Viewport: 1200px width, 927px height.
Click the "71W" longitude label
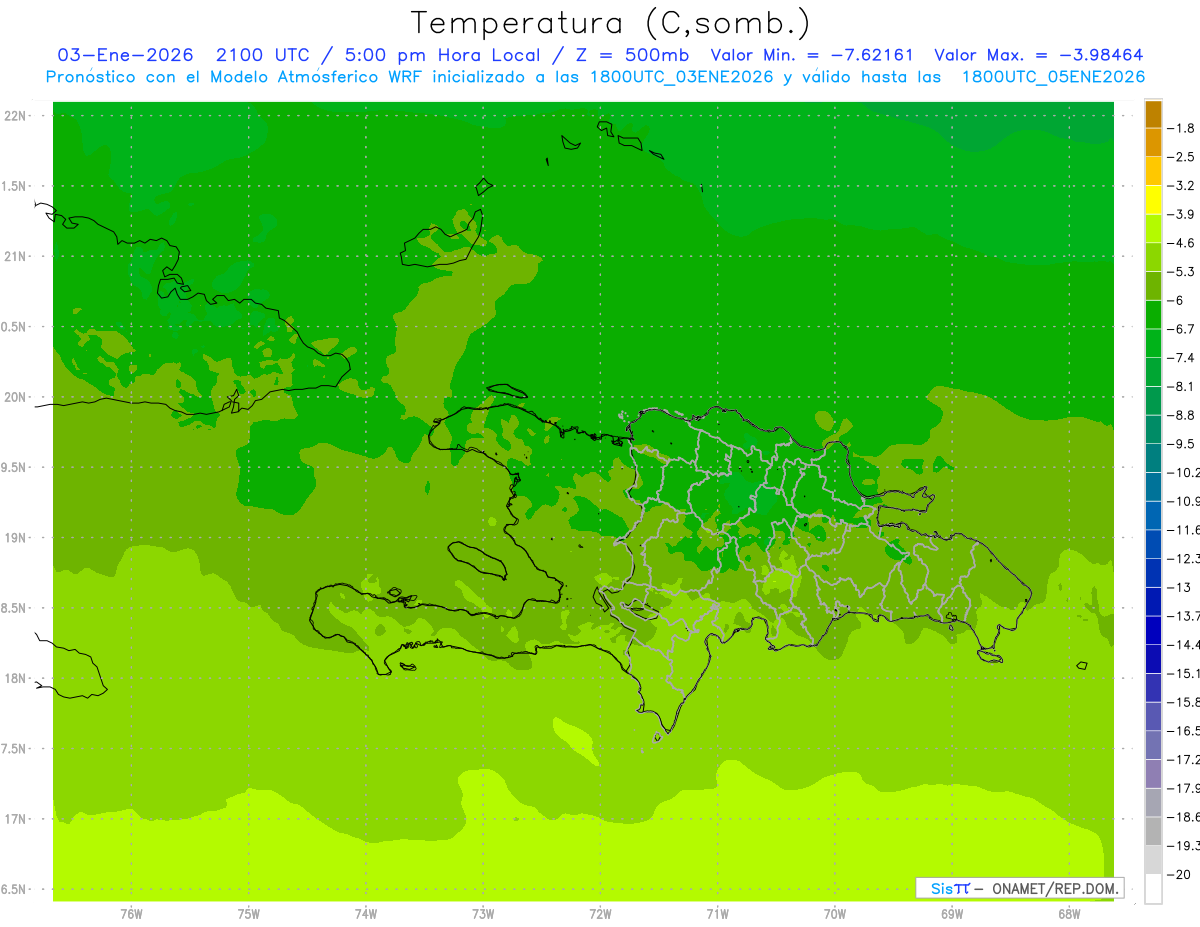(x=717, y=914)
